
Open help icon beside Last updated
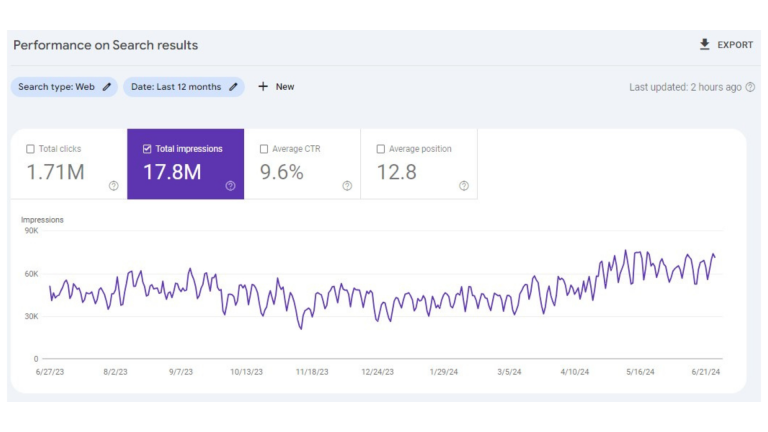point(750,87)
